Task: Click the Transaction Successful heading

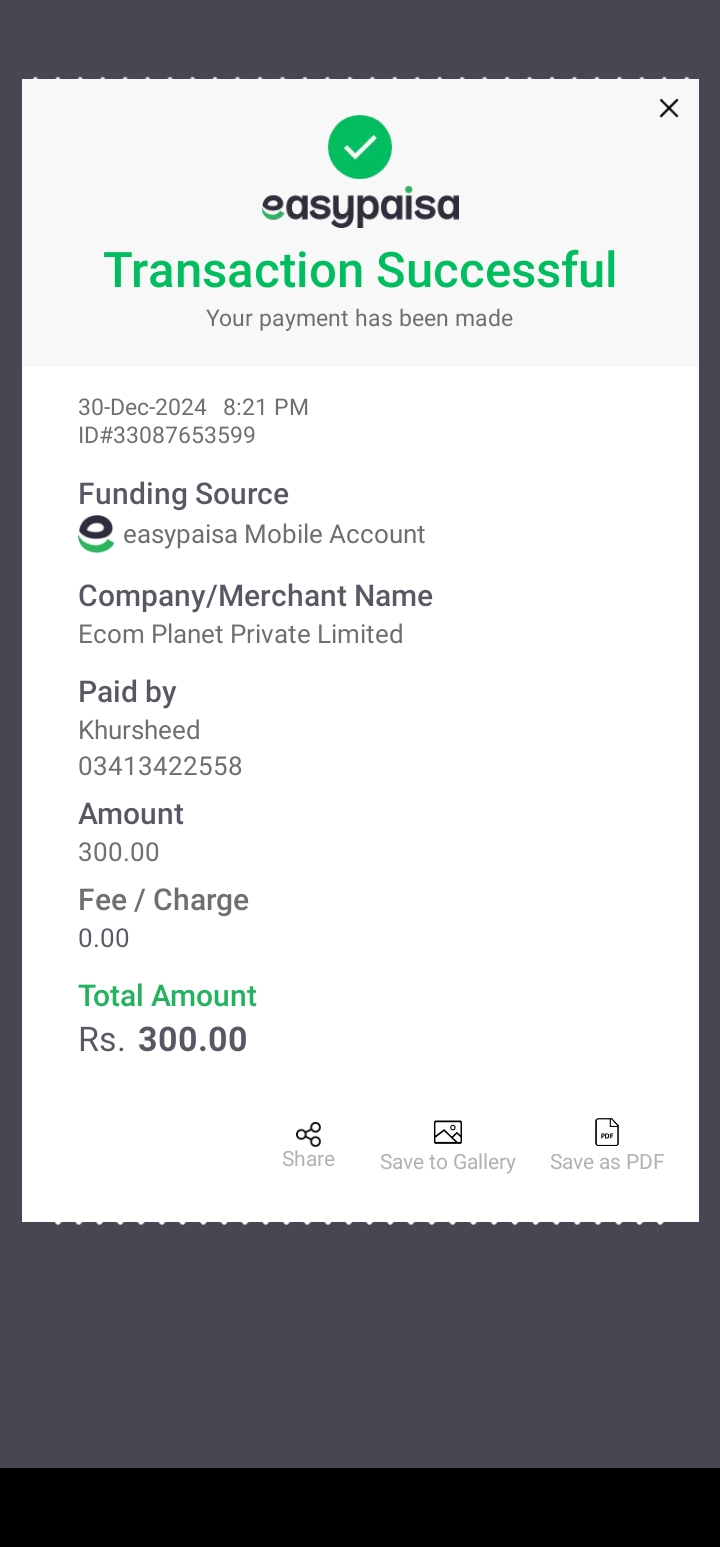Action: pos(360,270)
